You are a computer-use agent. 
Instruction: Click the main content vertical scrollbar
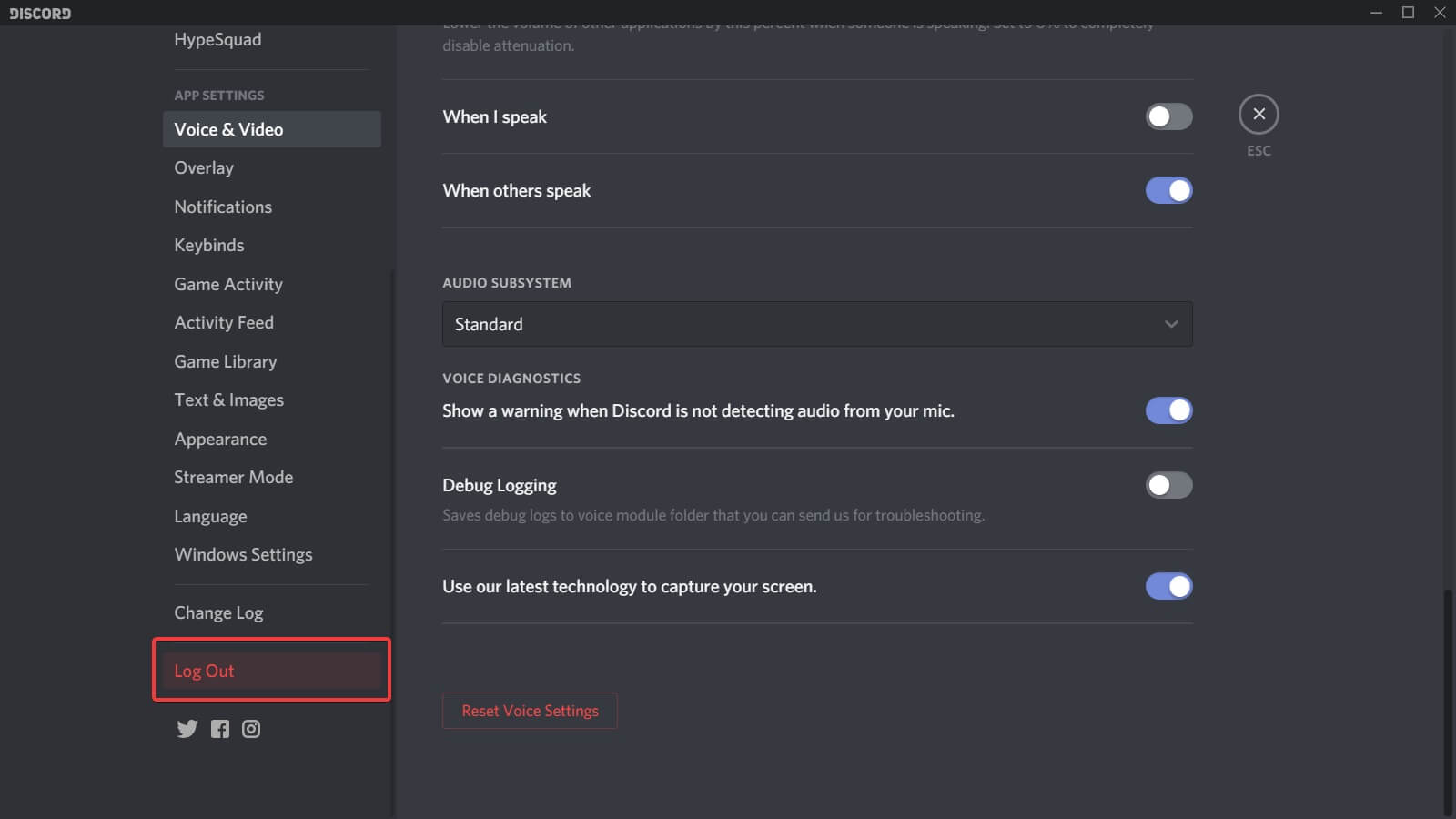click(x=1449, y=702)
